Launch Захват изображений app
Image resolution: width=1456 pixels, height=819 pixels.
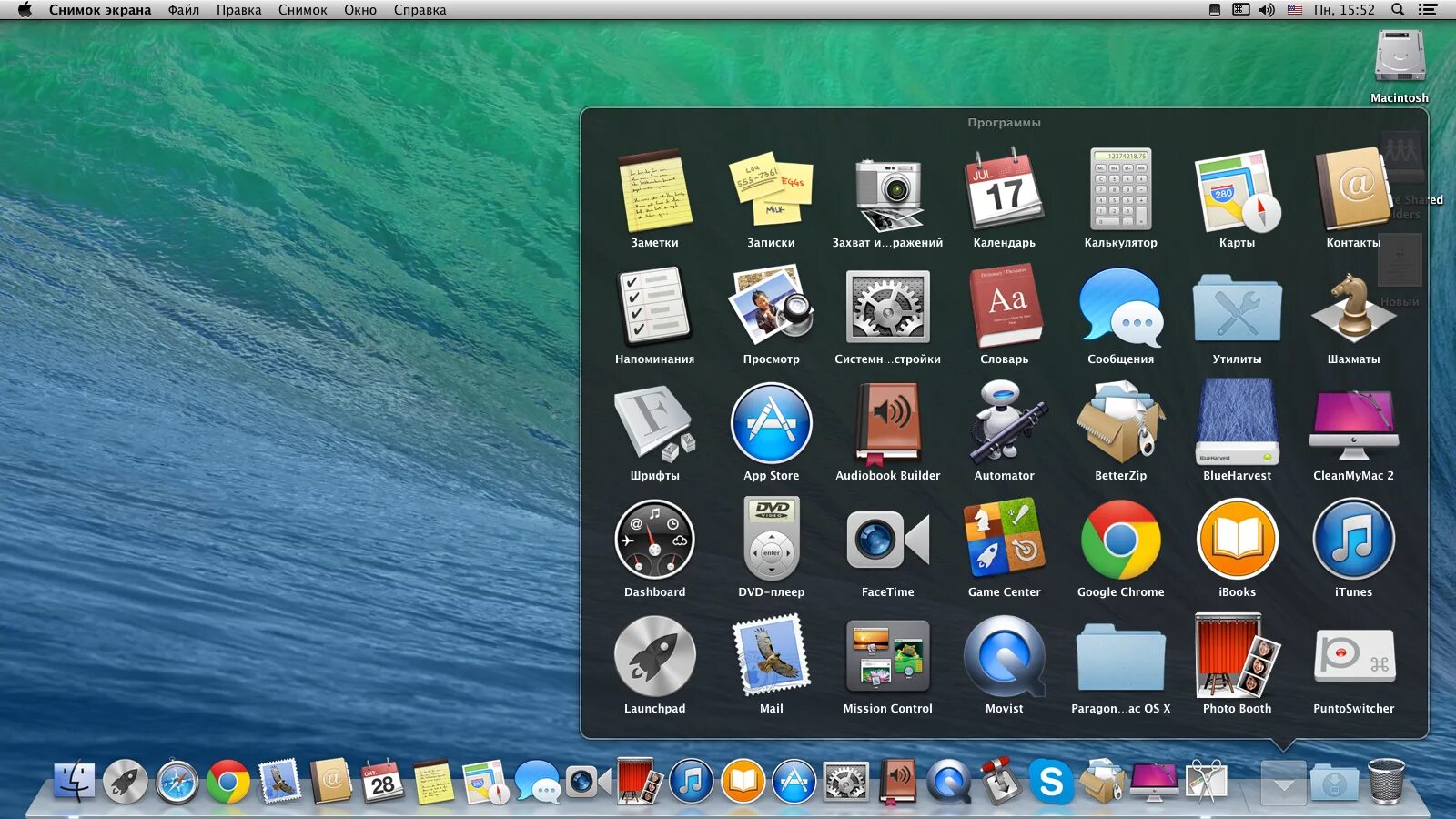coord(887,193)
